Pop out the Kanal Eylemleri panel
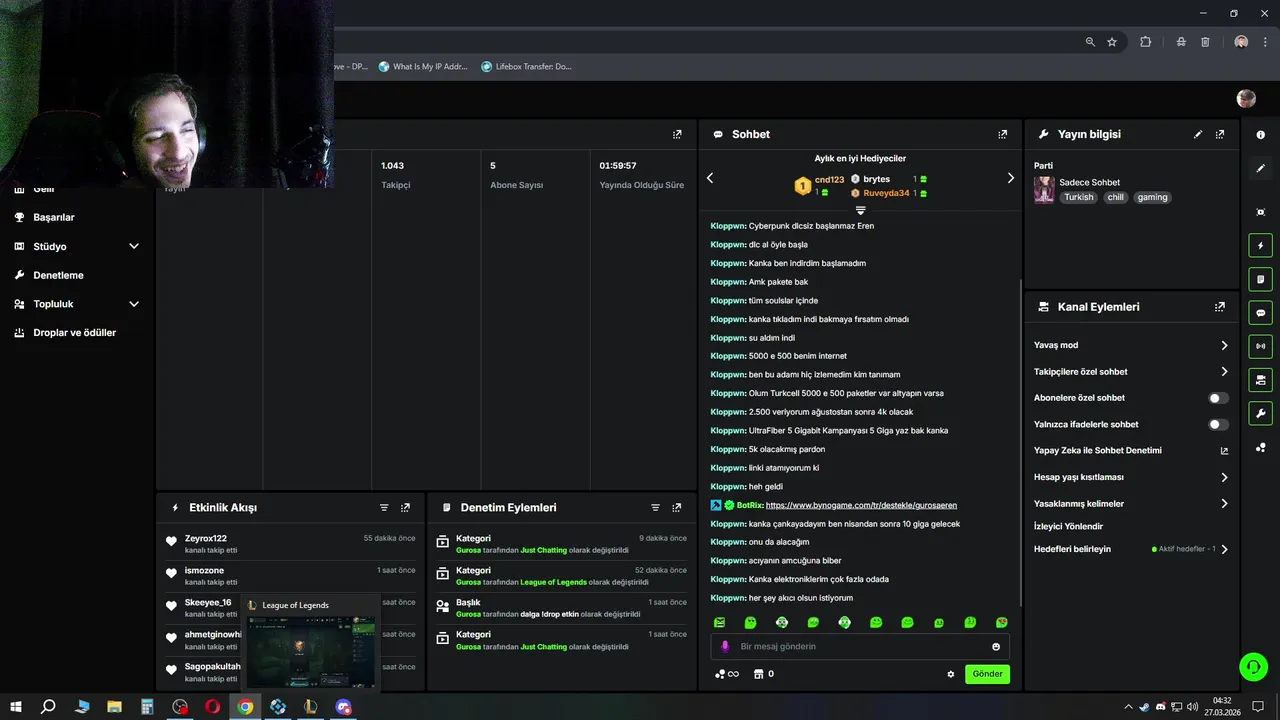The width and height of the screenshot is (1280, 720). pyautogui.click(x=1220, y=307)
